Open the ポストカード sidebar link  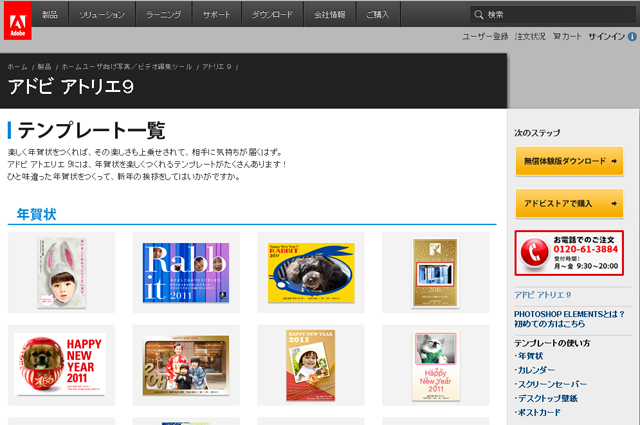[539, 412]
